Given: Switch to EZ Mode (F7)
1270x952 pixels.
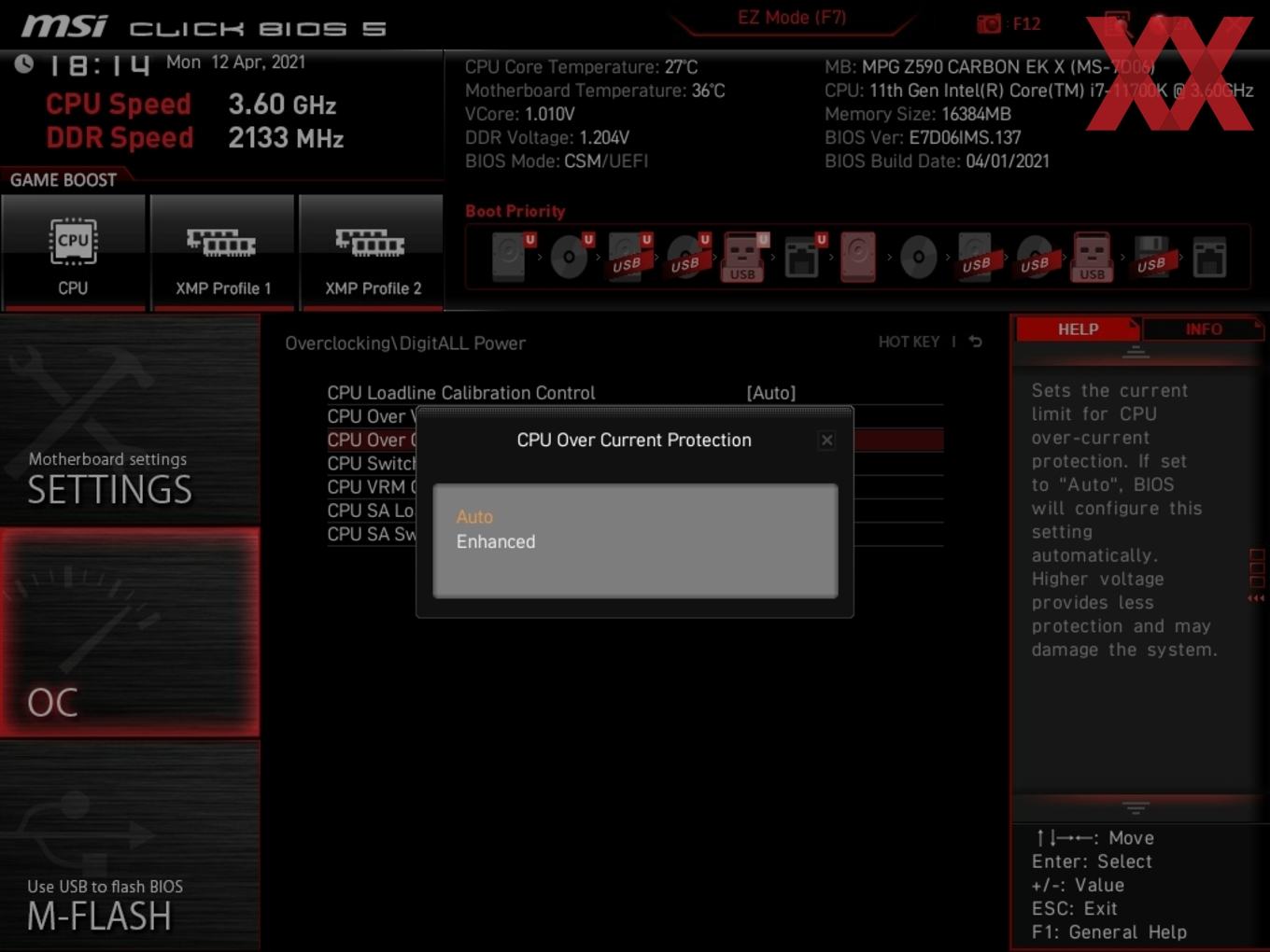Looking at the screenshot, I should 792,17.
